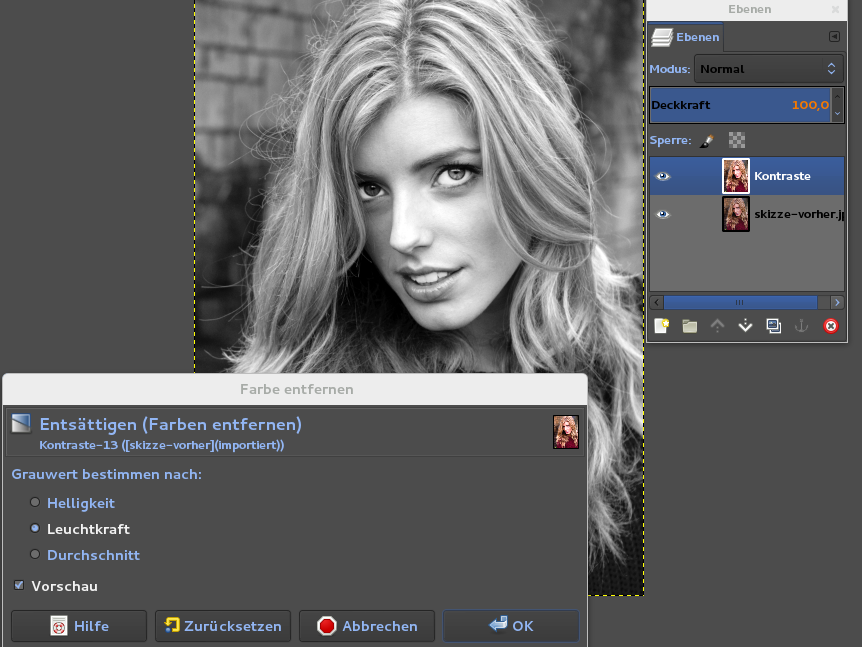862x647 pixels.
Task: Lock the alpha channel checkerboard icon
Action: 737,141
